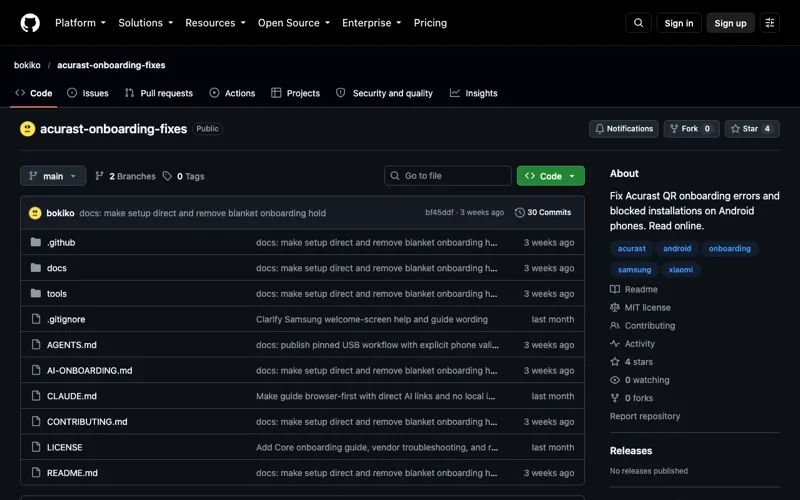Click the Report repository link
The image size is (800, 500).
[x=645, y=416]
